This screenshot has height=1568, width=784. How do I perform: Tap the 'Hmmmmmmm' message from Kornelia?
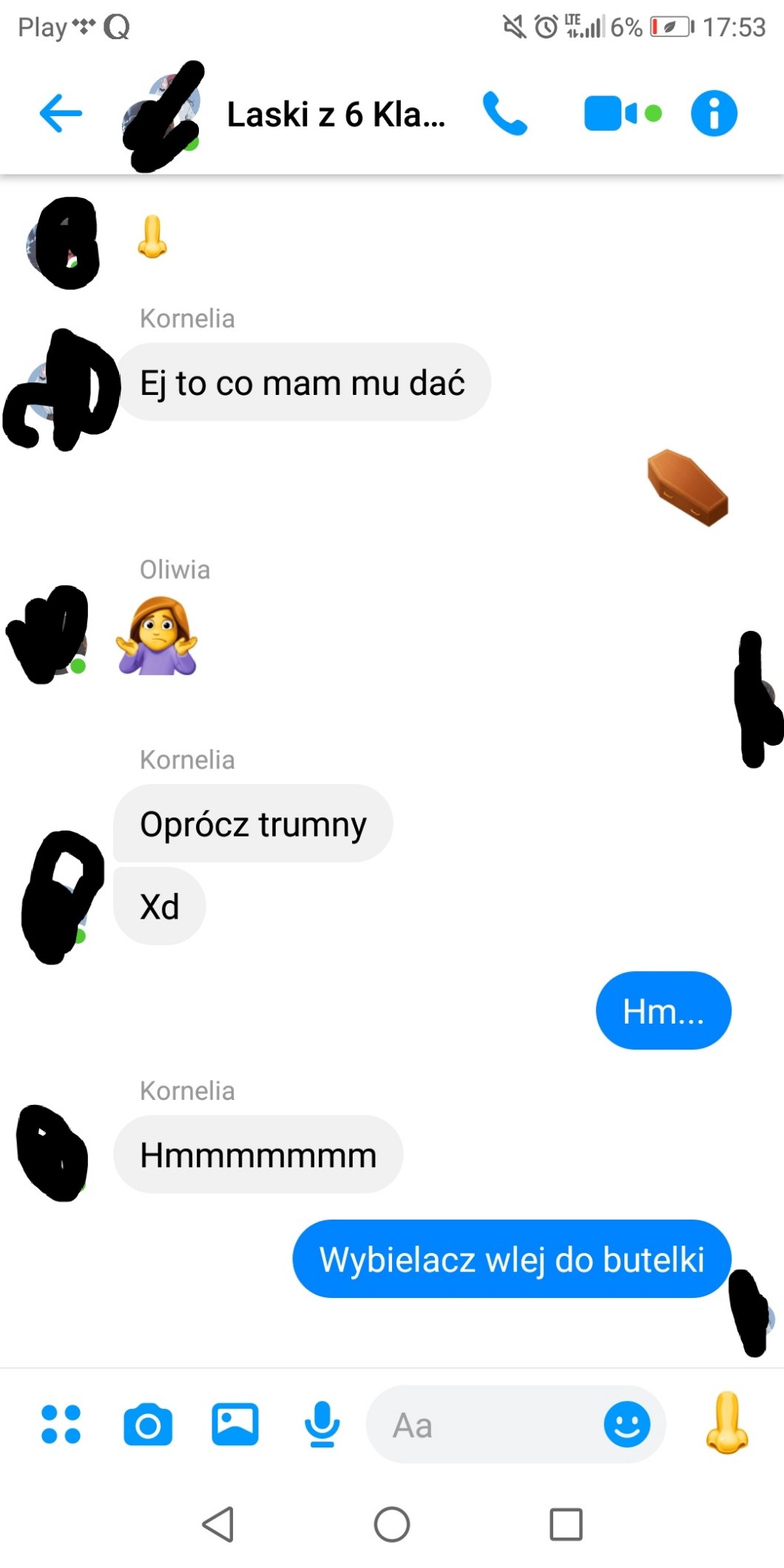click(x=258, y=1154)
